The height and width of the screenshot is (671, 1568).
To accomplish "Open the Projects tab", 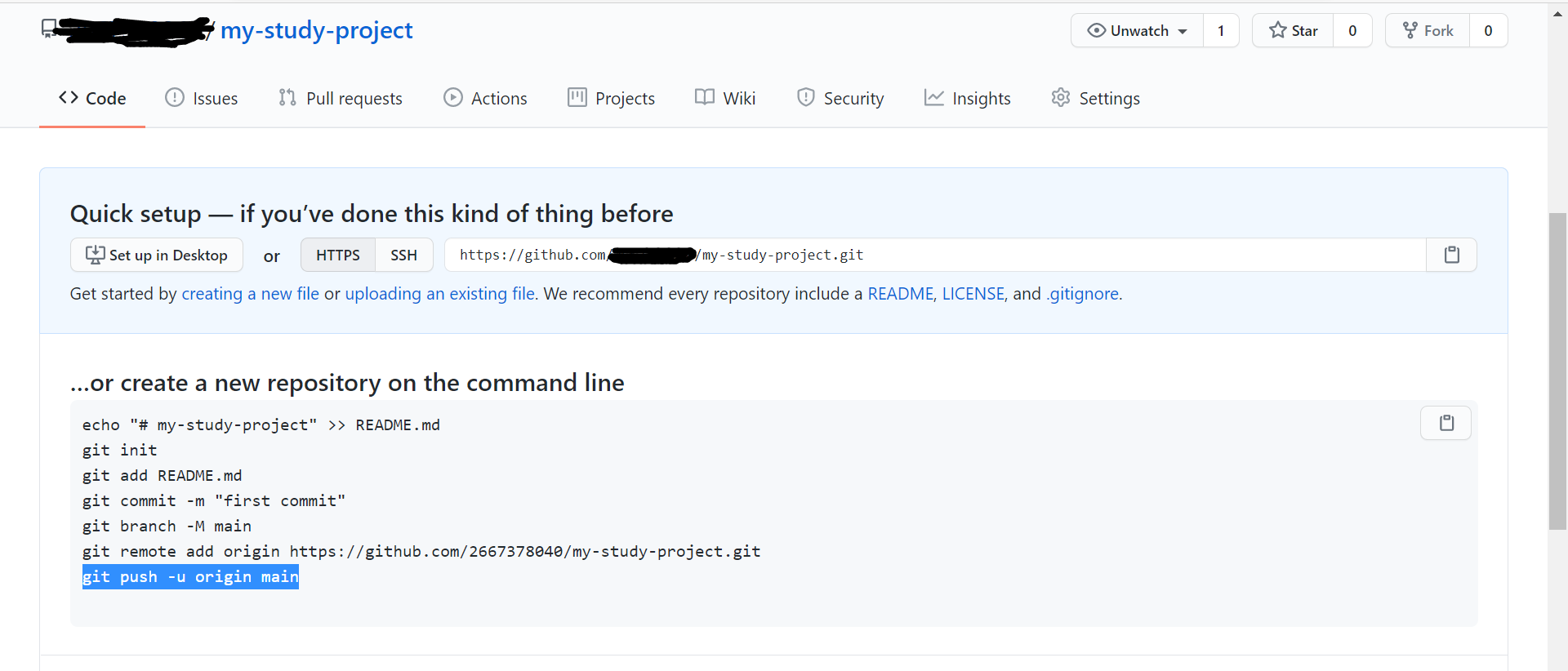I will click(611, 98).
